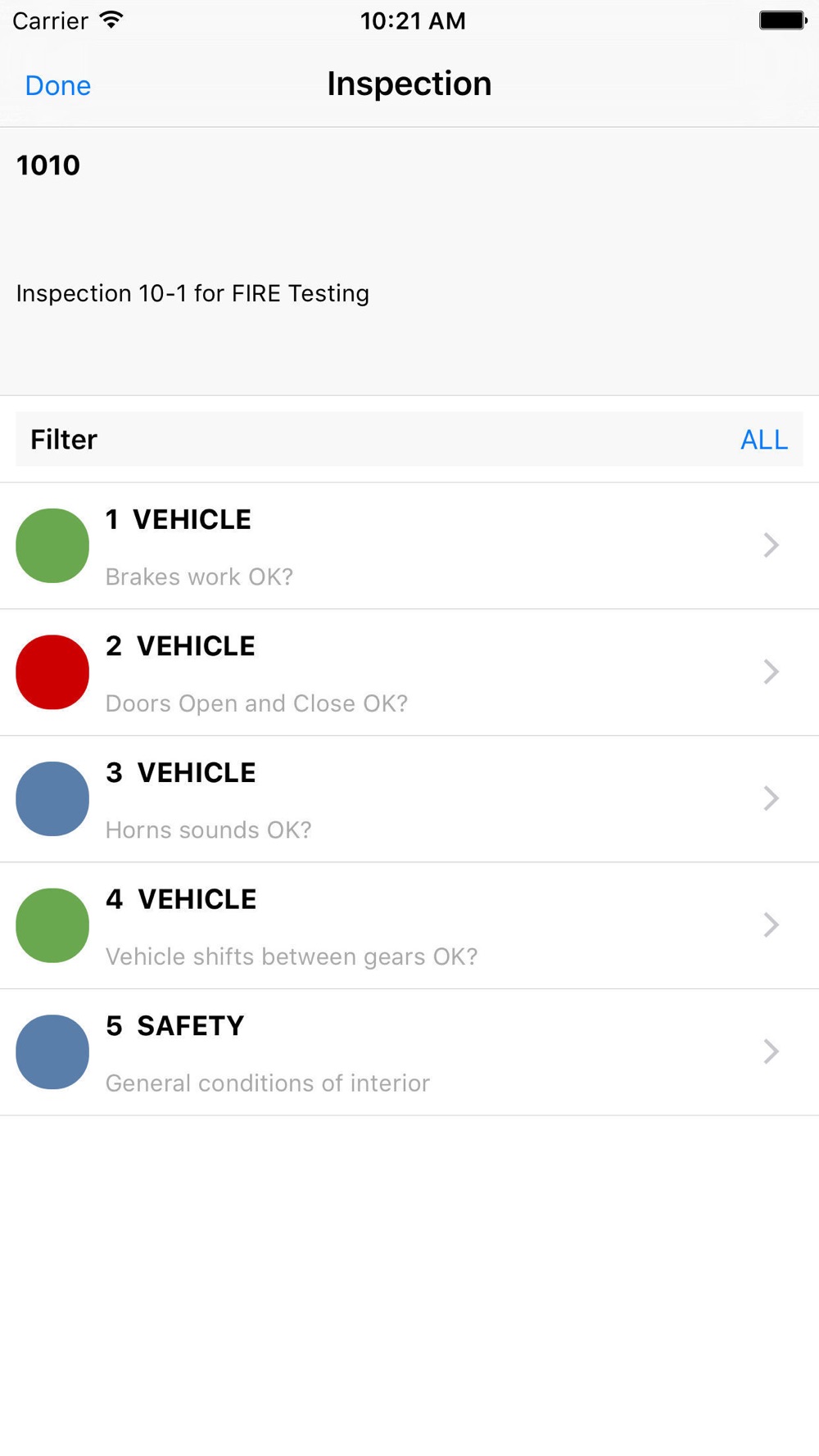Select the Filter bar label
The height and width of the screenshot is (1456, 819).
click(x=64, y=440)
